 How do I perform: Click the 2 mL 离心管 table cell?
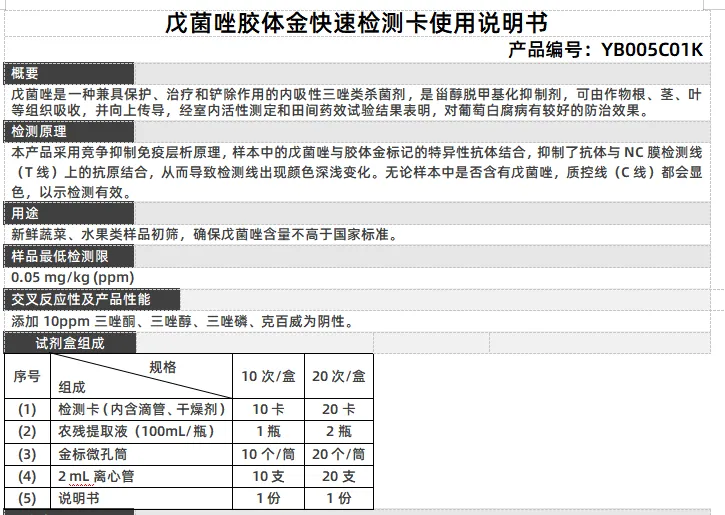click(x=141, y=476)
